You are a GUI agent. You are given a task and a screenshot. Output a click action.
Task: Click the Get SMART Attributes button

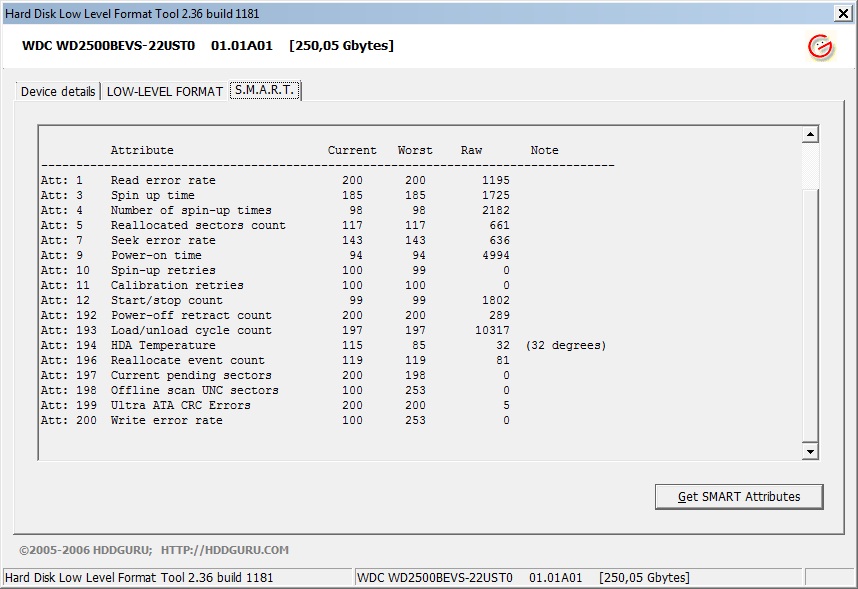click(x=739, y=496)
